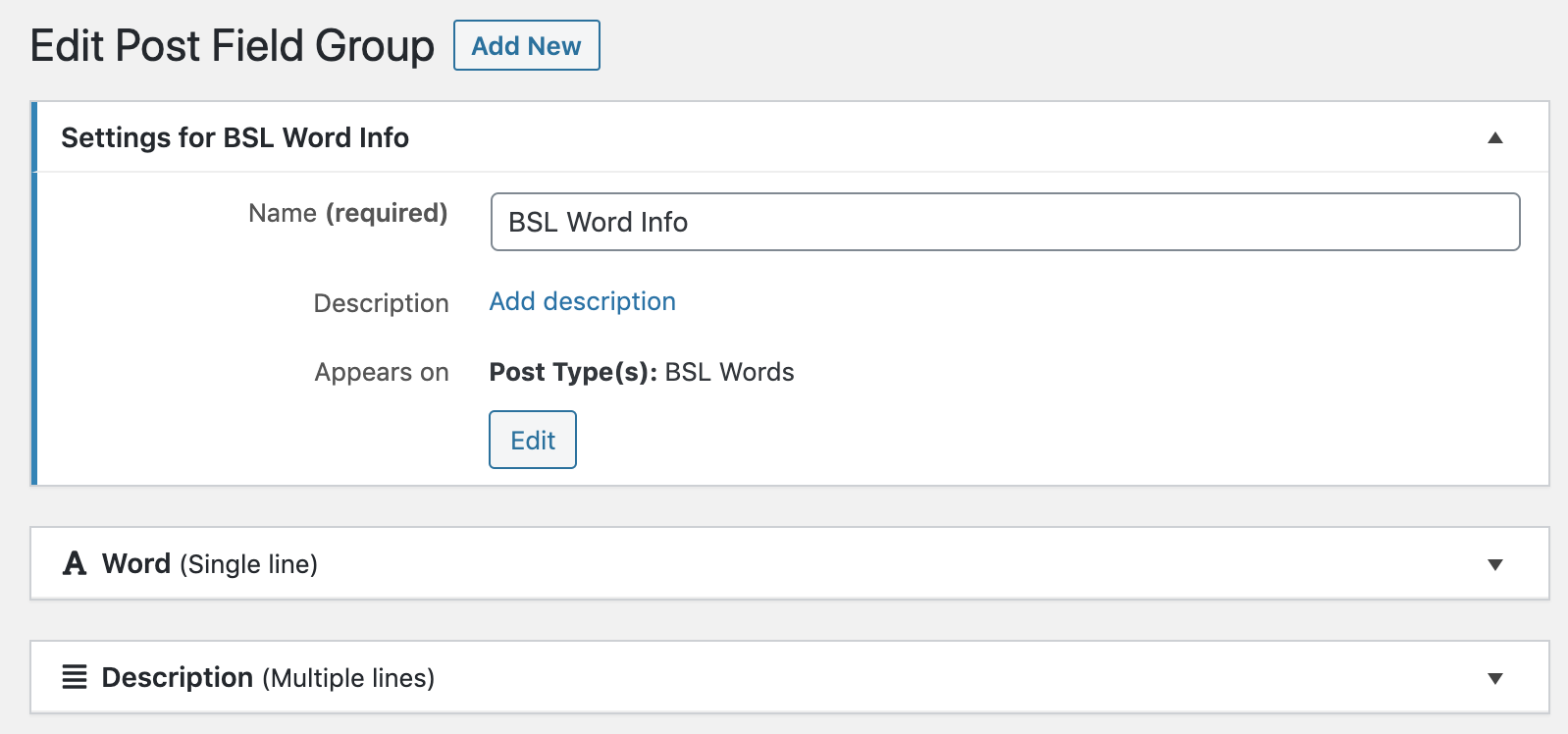Click the (Single line) type text
The height and width of the screenshot is (734, 1568).
[248, 564]
